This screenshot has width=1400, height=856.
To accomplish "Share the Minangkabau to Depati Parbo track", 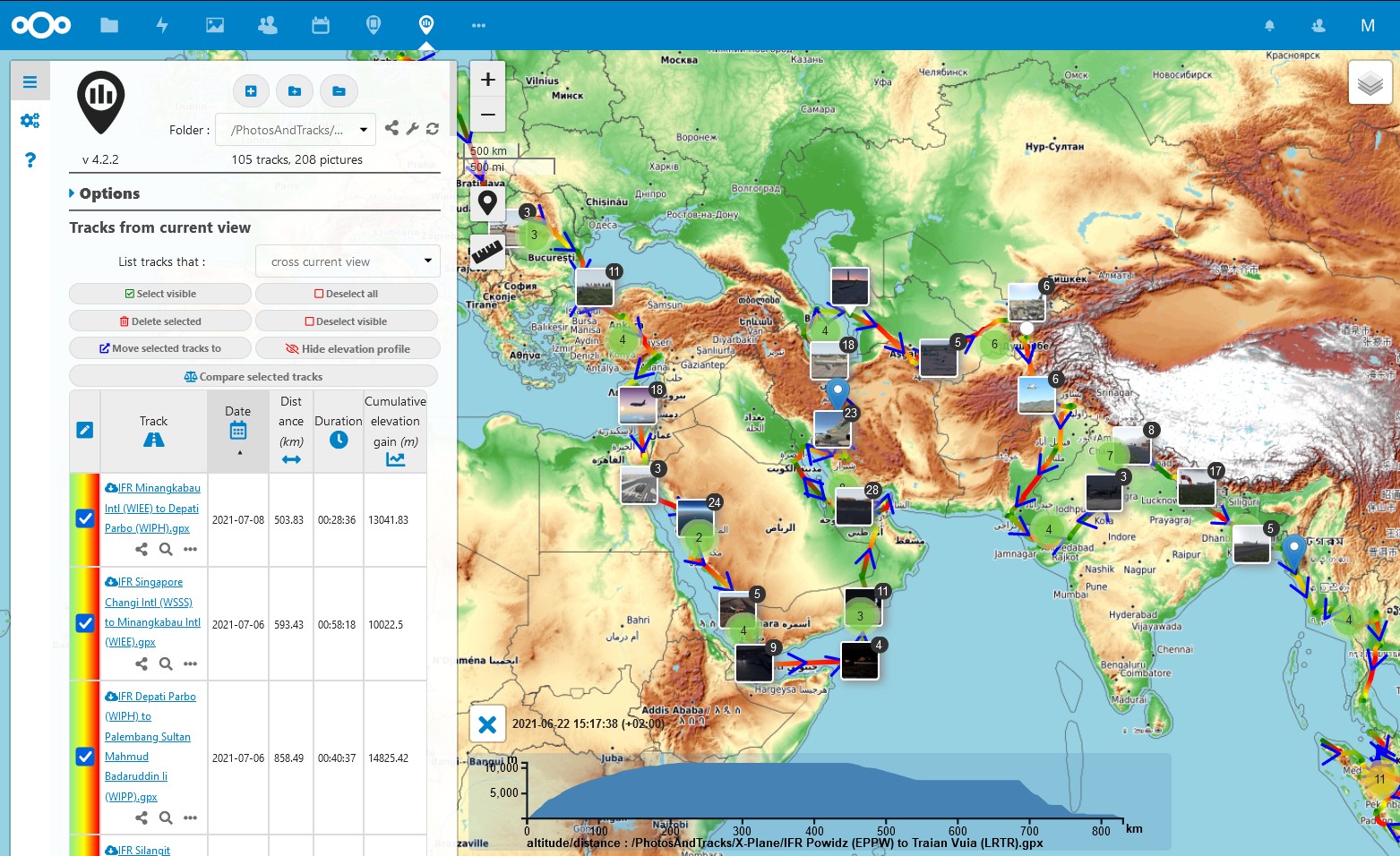I will click(x=142, y=550).
